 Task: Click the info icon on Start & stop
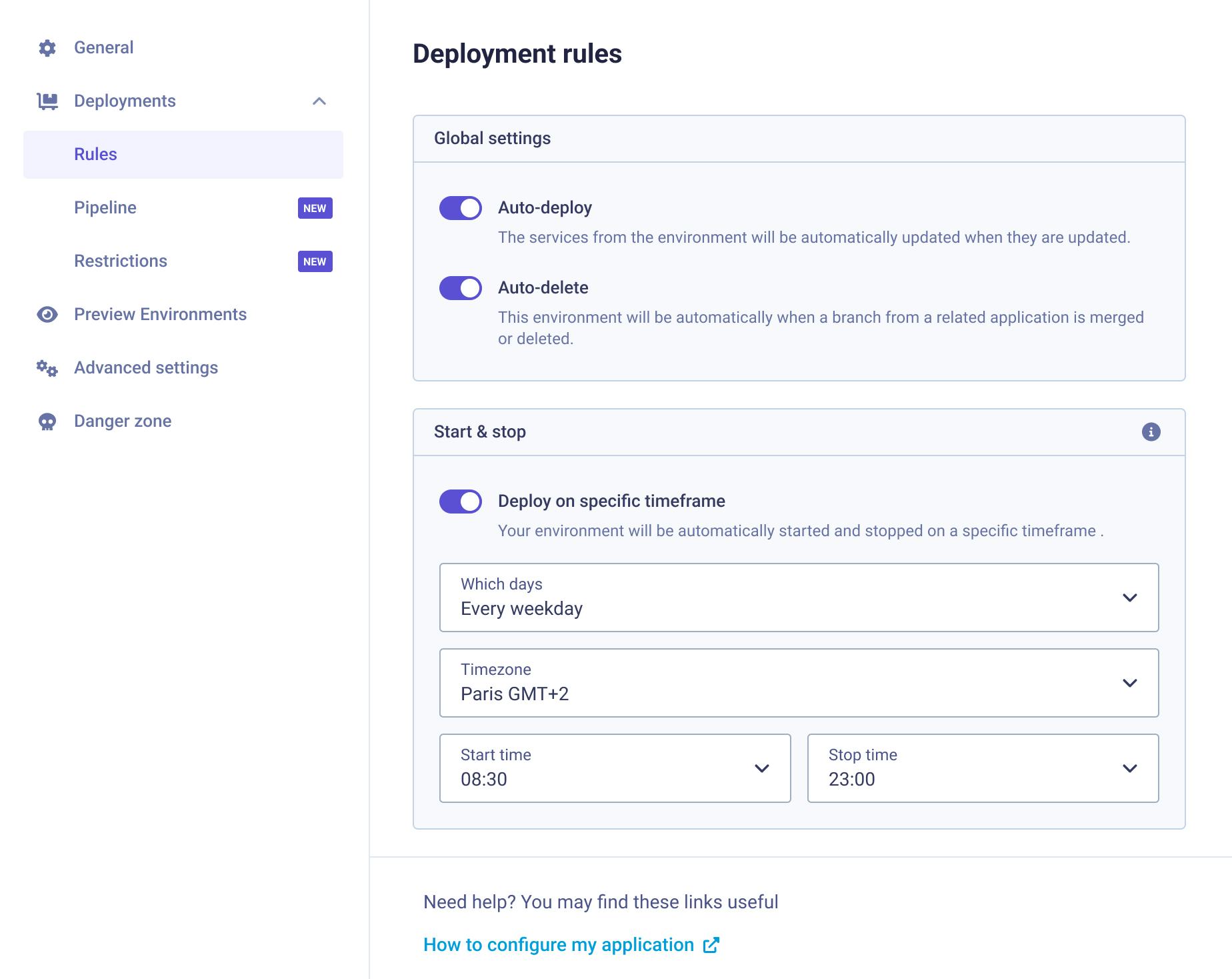(x=1151, y=431)
